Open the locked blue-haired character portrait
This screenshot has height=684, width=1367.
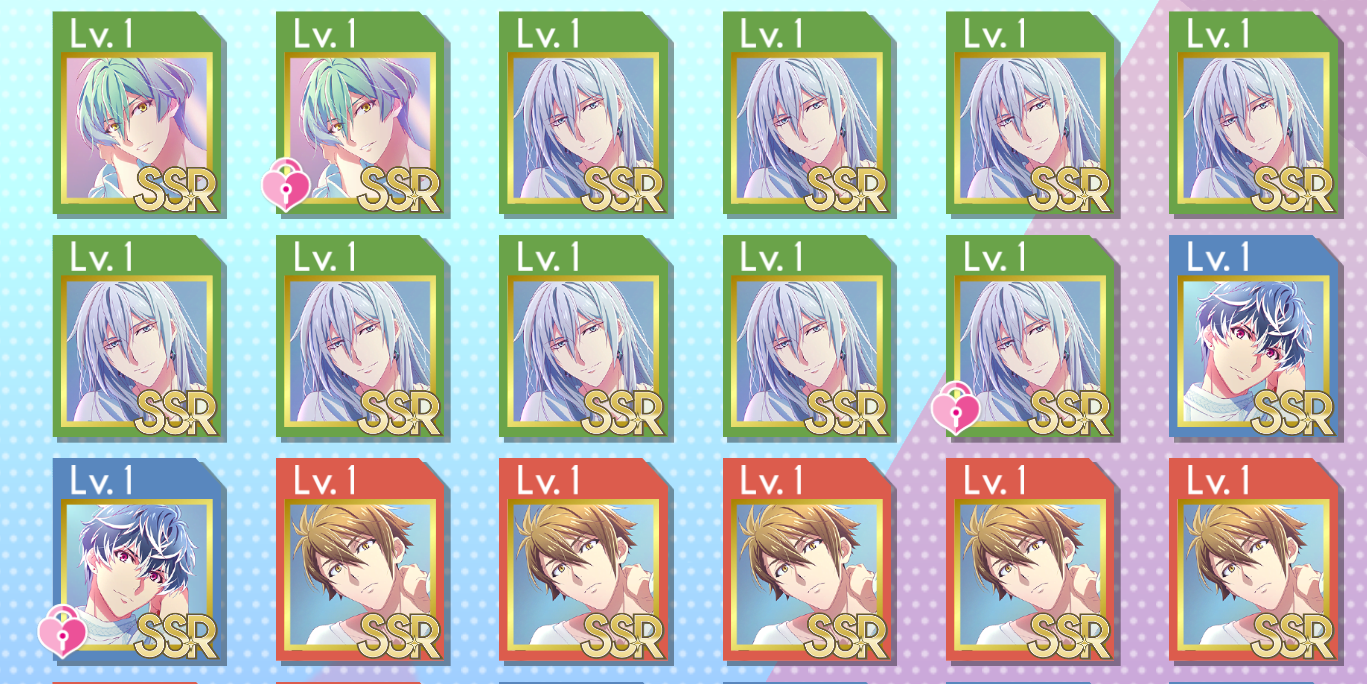point(139,560)
